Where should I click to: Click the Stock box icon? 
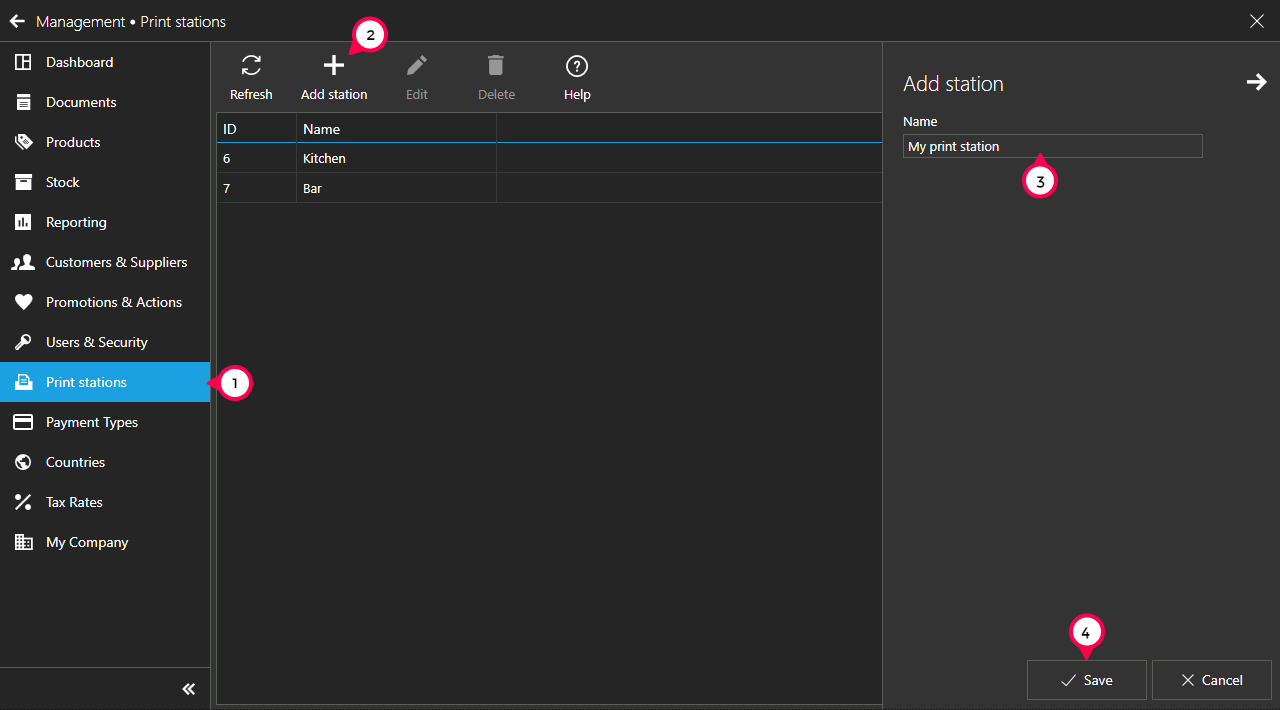coord(23,182)
